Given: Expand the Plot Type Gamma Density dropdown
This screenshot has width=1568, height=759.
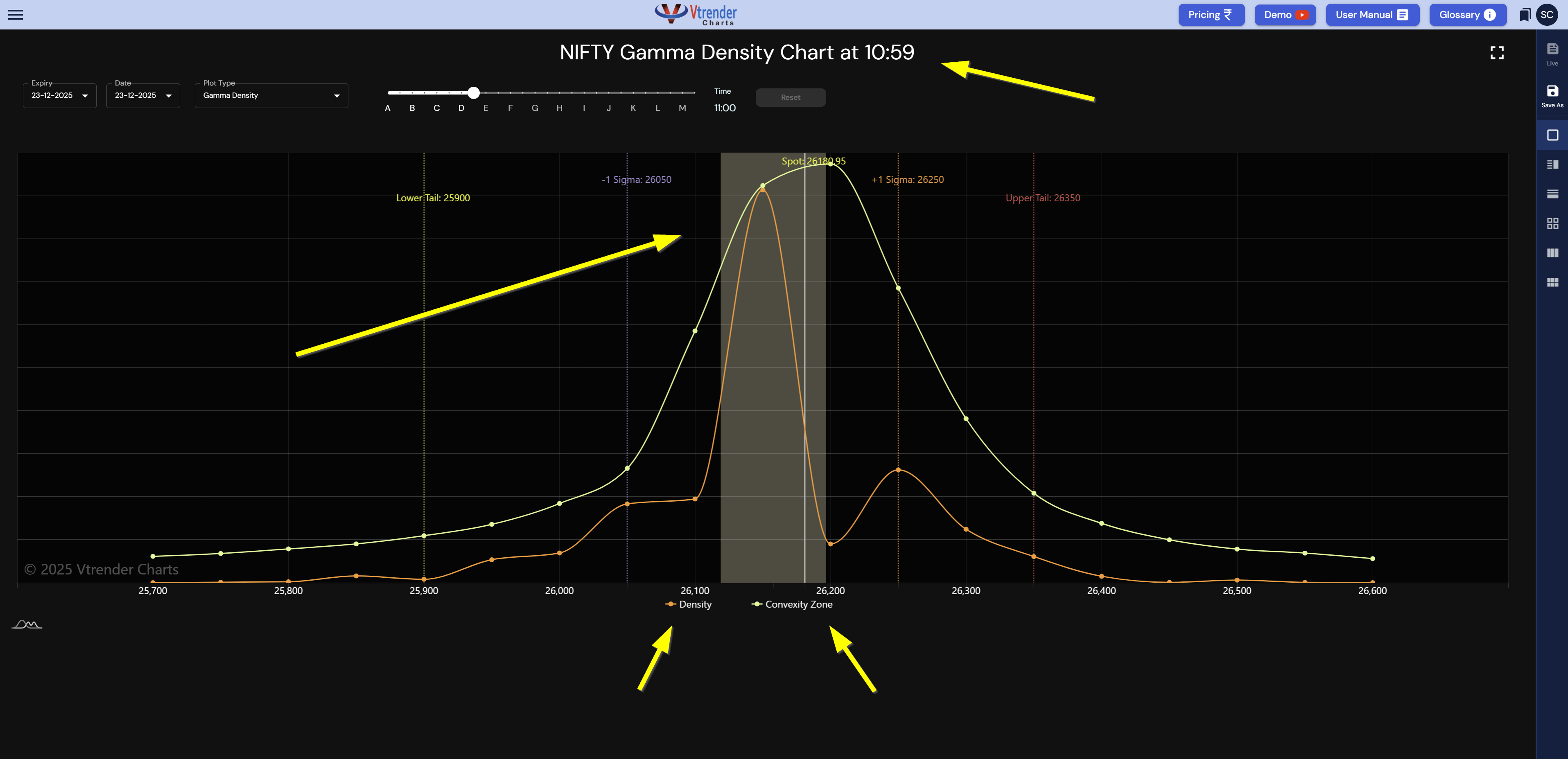Looking at the screenshot, I should (x=271, y=95).
